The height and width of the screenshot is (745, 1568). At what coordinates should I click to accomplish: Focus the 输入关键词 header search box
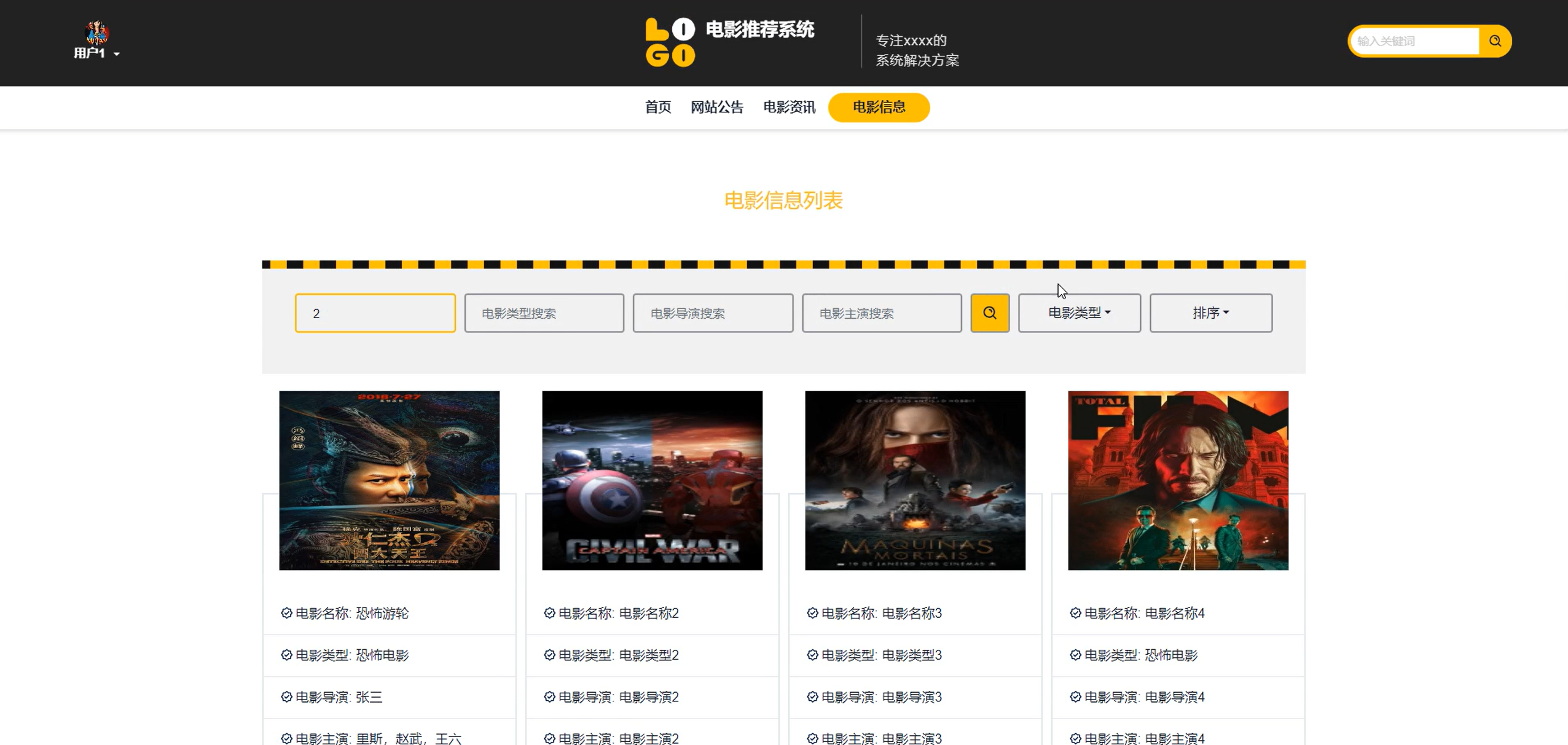(x=1414, y=41)
